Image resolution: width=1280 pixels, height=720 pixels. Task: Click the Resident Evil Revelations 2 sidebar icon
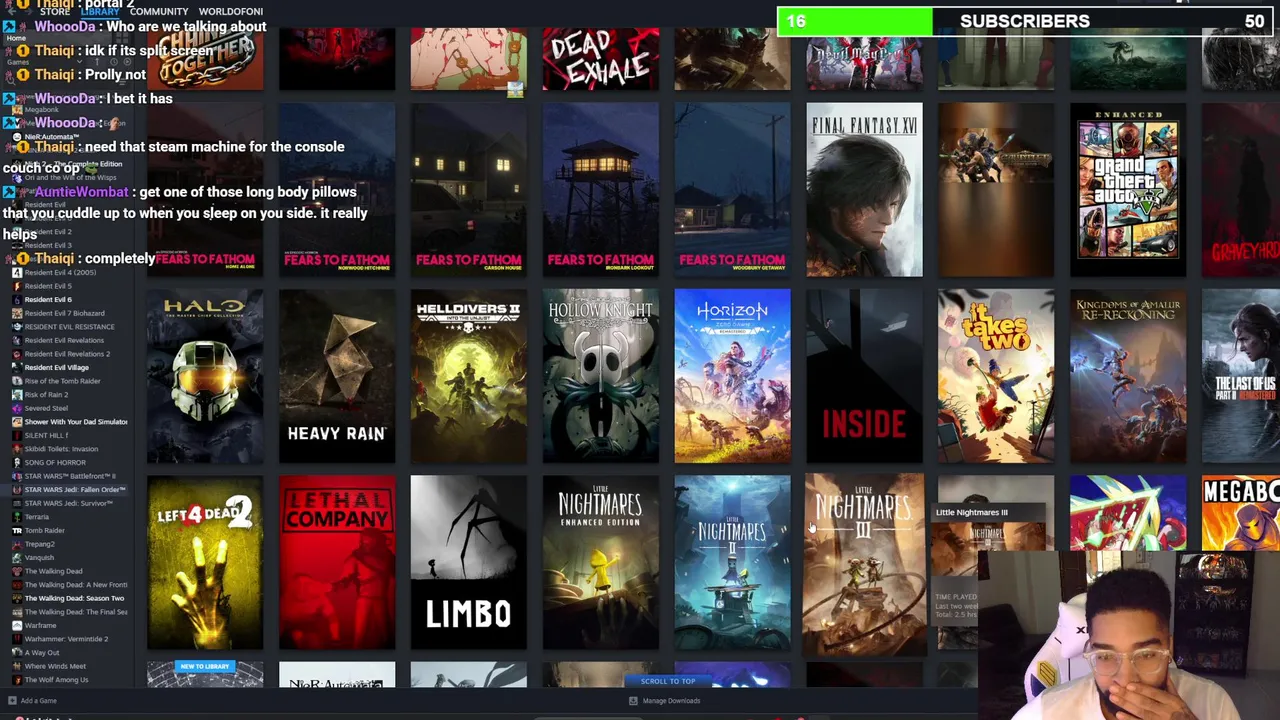17,354
